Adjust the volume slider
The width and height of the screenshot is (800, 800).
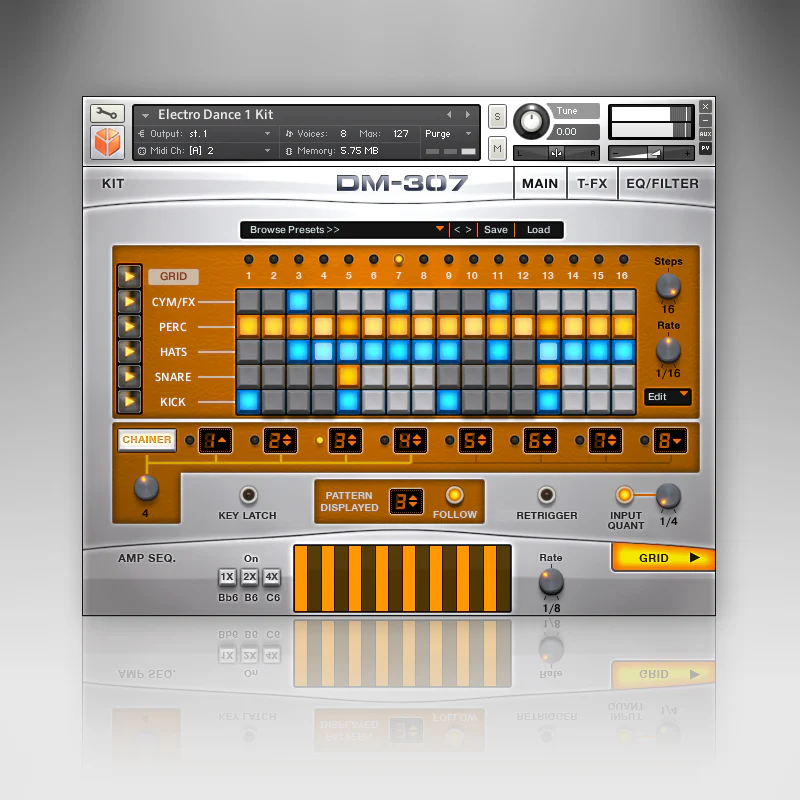click(652, 153)
